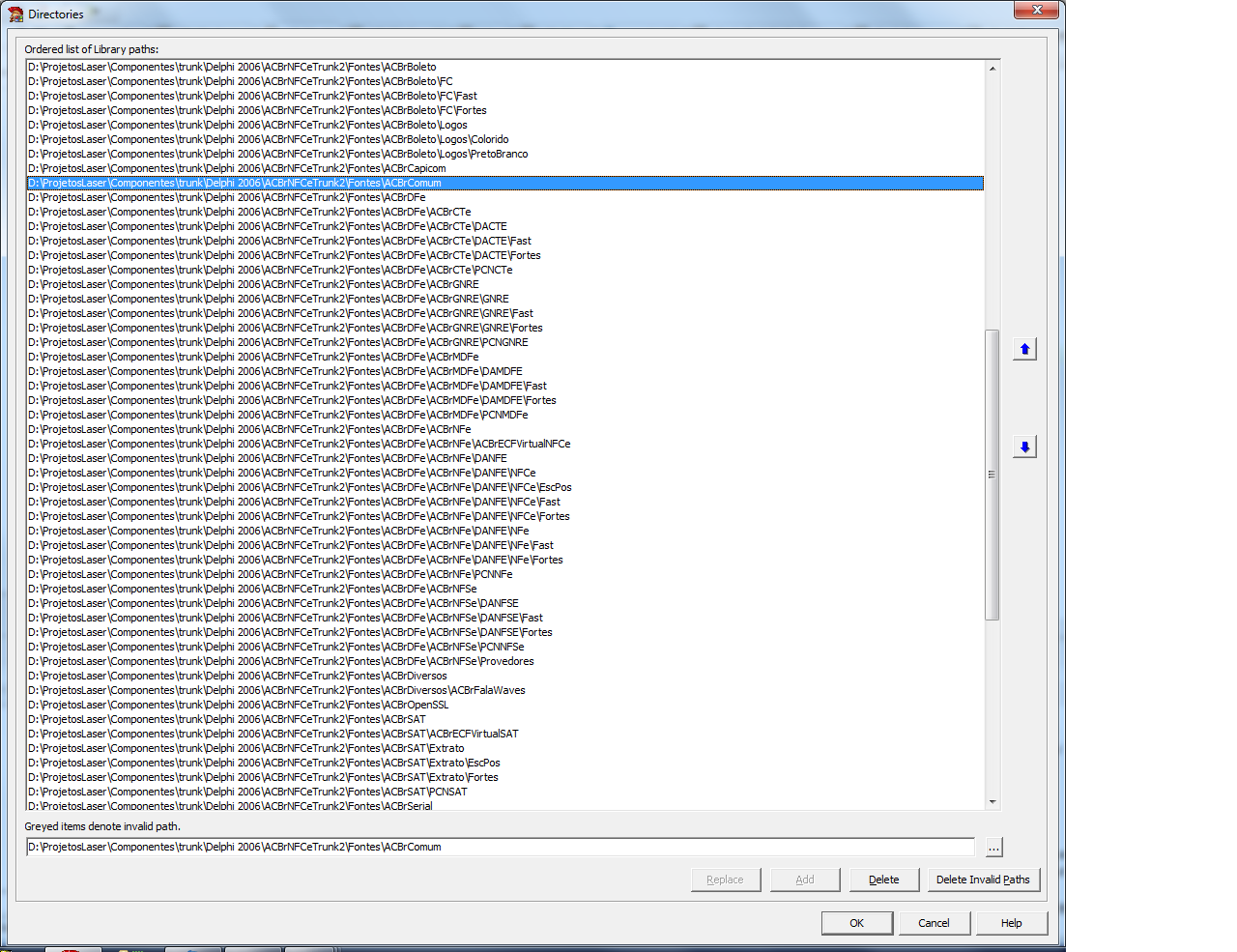Select the path ending in ACBrSAT\PCNSAT
Viewport: 1237px width, 952px height.
[x=505, y=792]
